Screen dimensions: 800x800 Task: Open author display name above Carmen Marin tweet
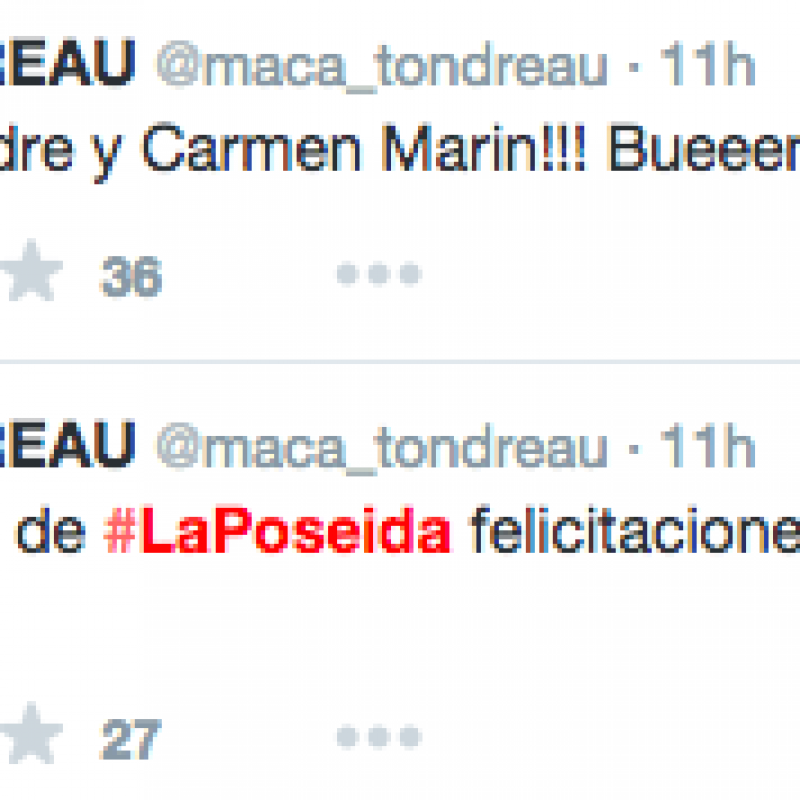pos(67,63)
